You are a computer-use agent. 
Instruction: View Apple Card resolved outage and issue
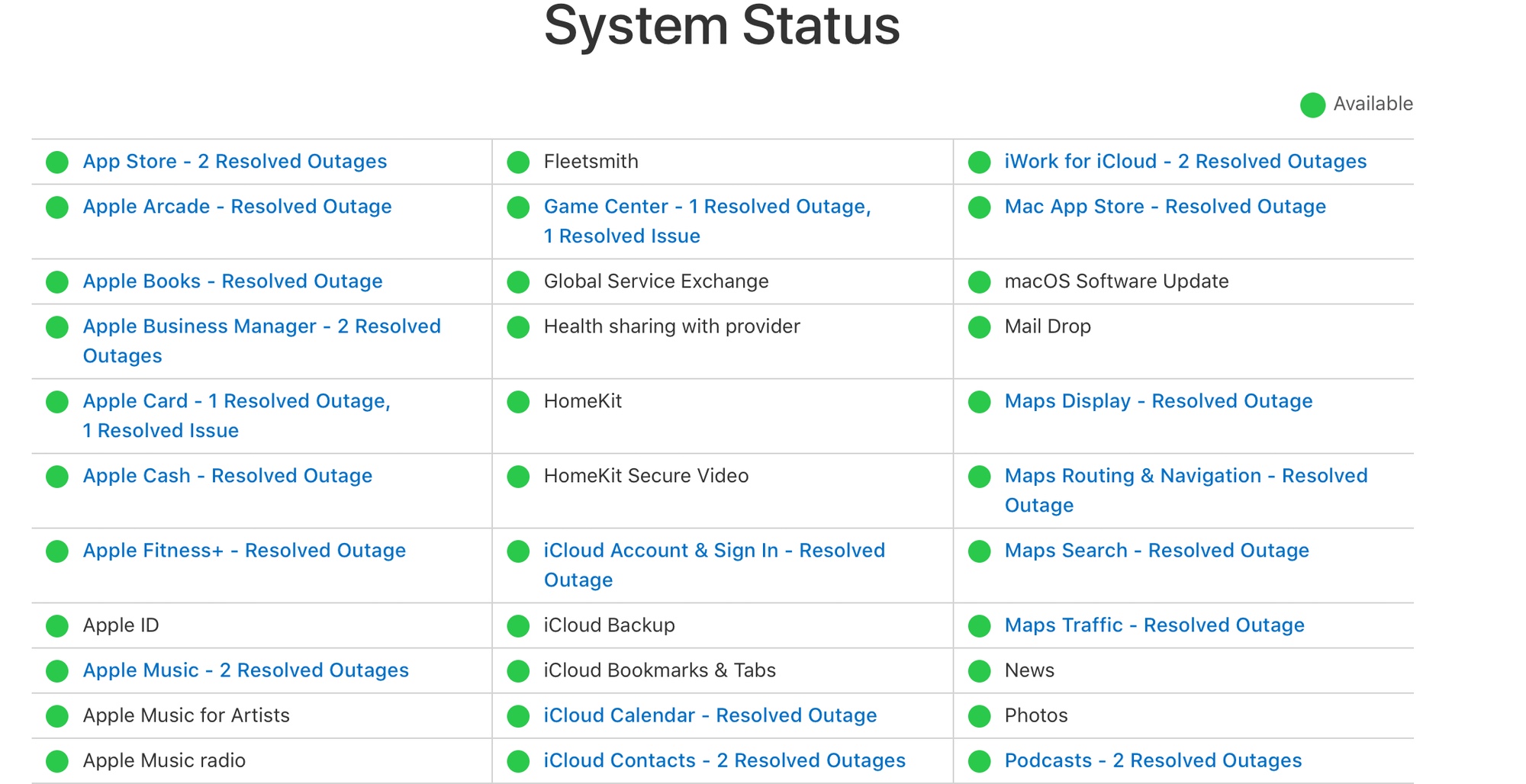[237, 416]
